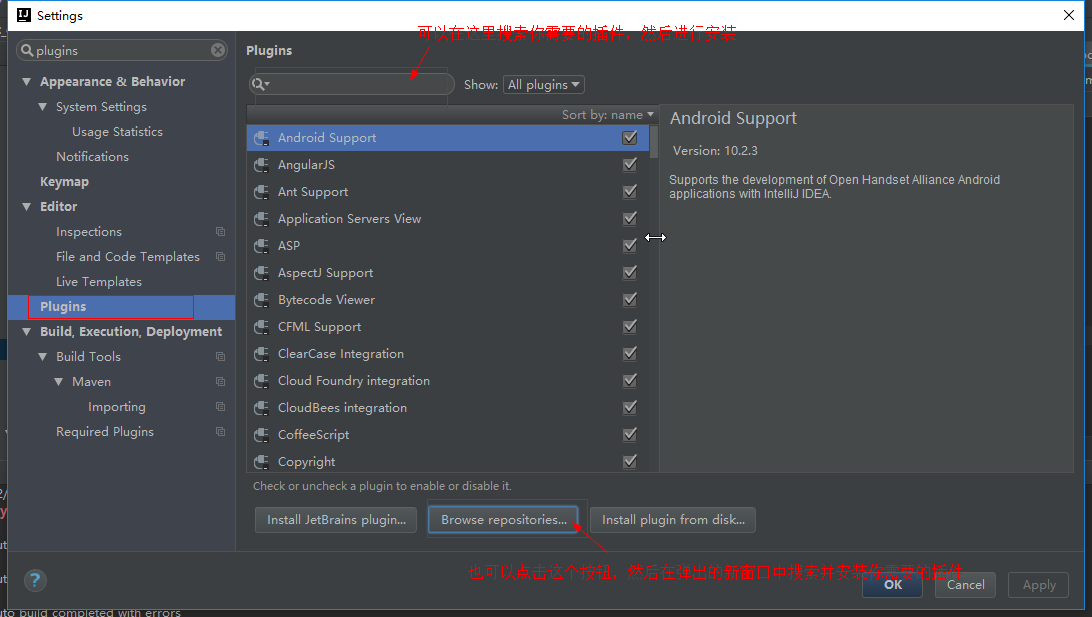Collapse the Build Tools node

(x=42, y=357)
